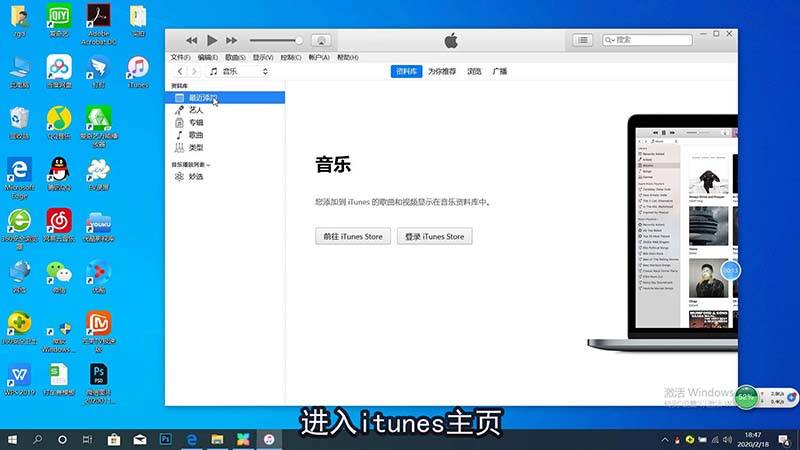
Task: Click the iTunes previous track rewind button
Action: 191,40
